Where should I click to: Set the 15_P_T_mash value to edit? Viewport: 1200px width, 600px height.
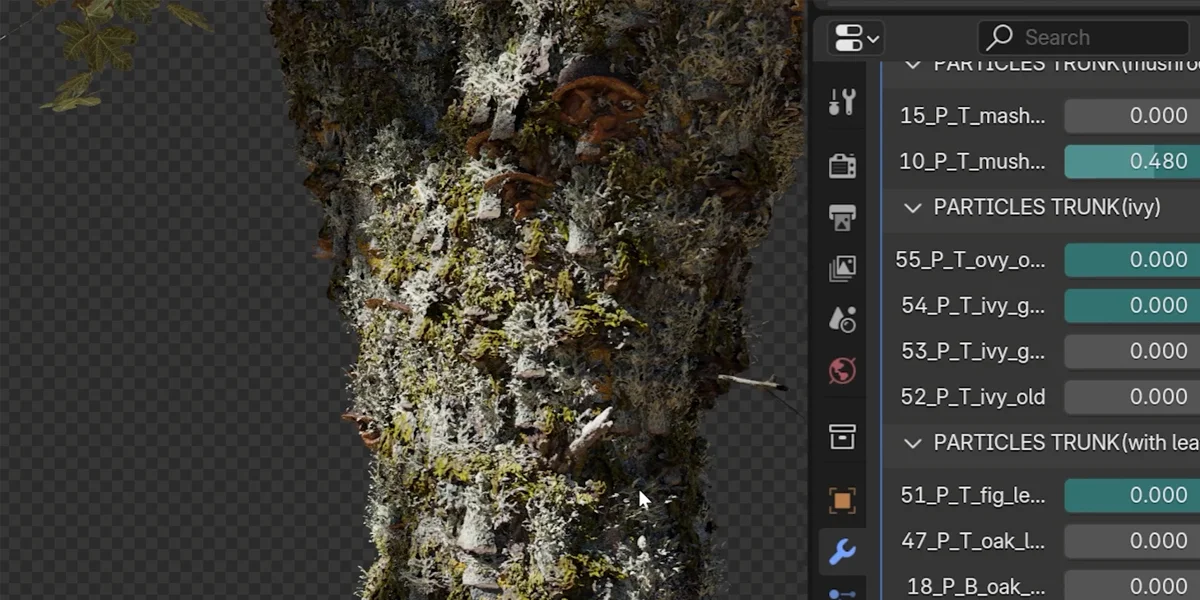(x=1130, y=115)
